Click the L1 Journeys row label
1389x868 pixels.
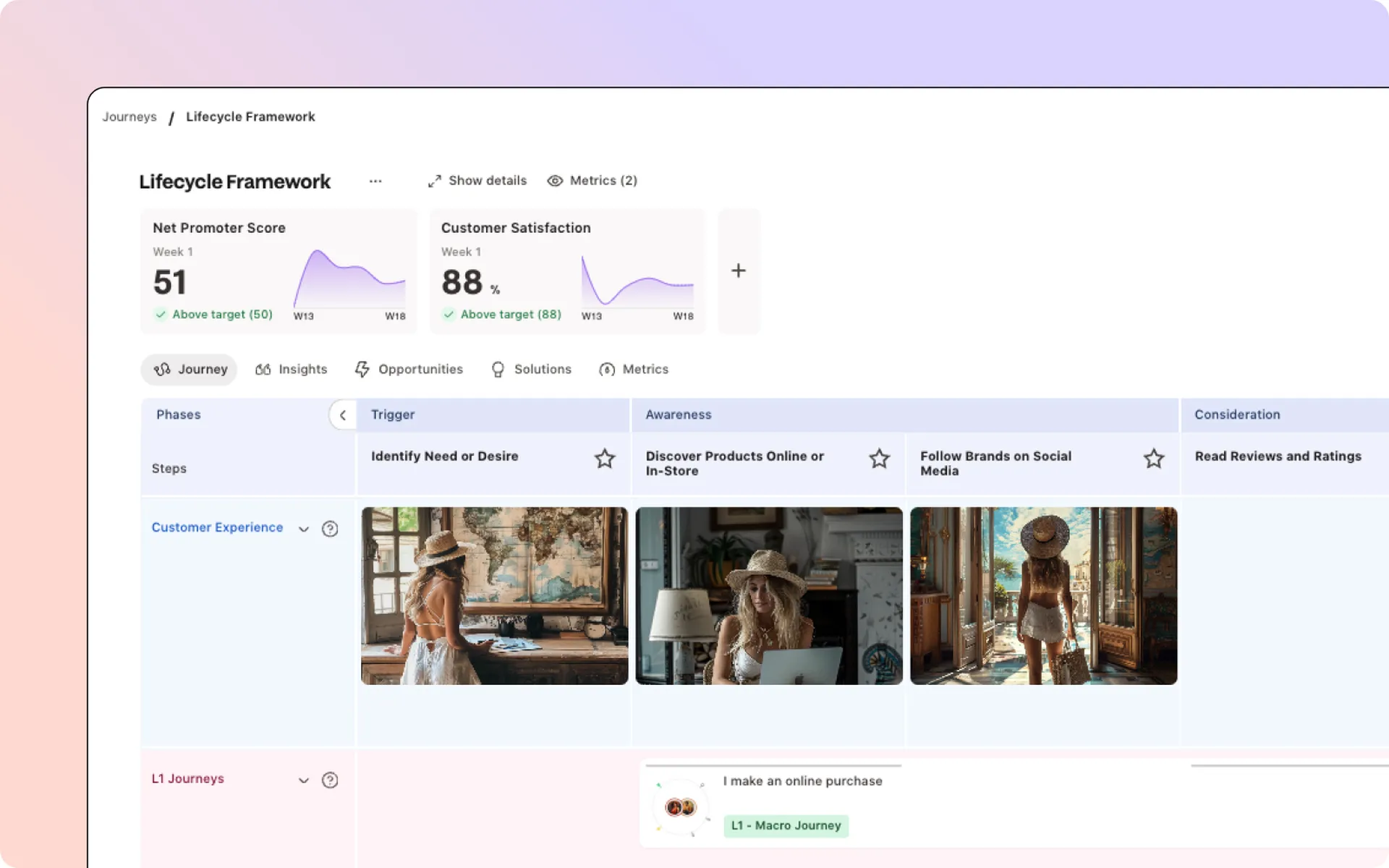[188, 779]
